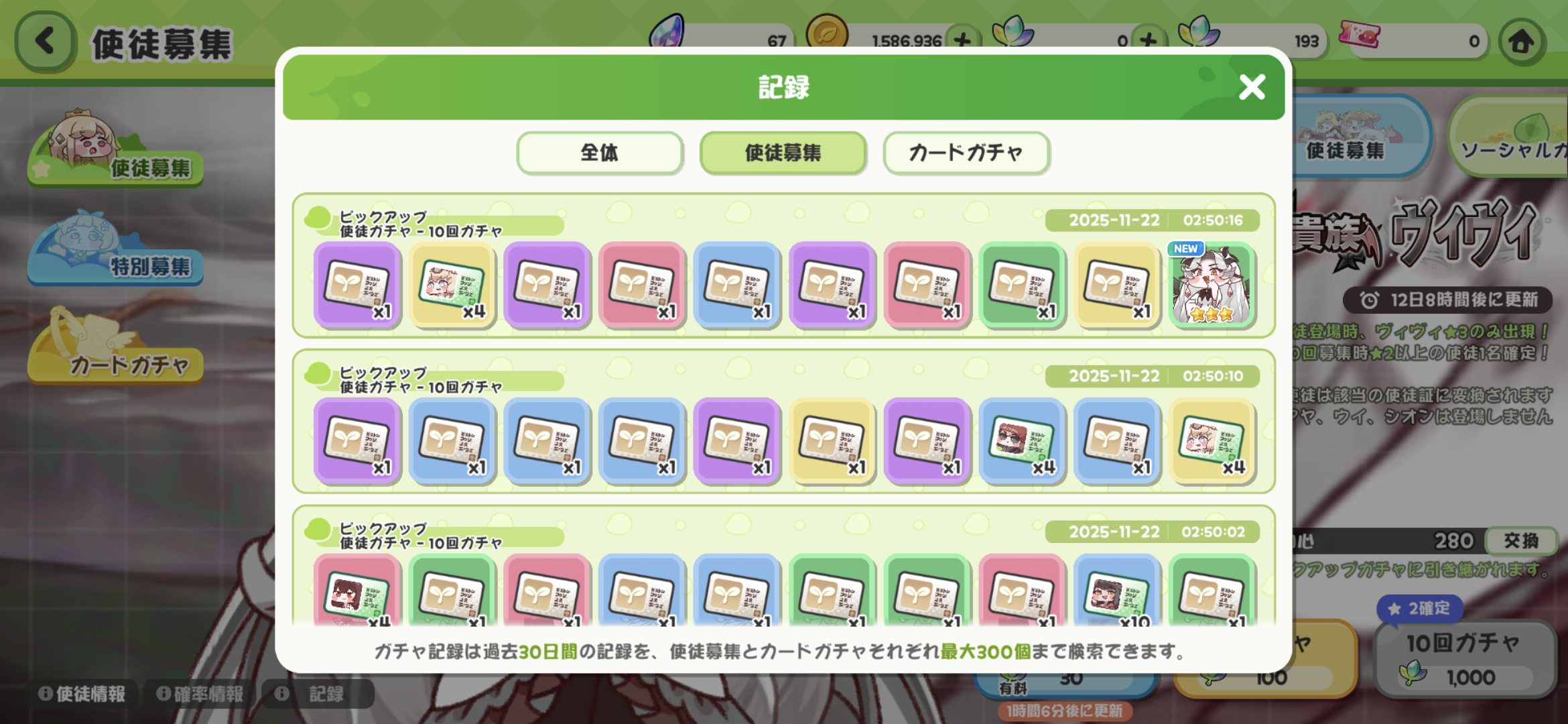Open the home screen icon

(1521, 42)
